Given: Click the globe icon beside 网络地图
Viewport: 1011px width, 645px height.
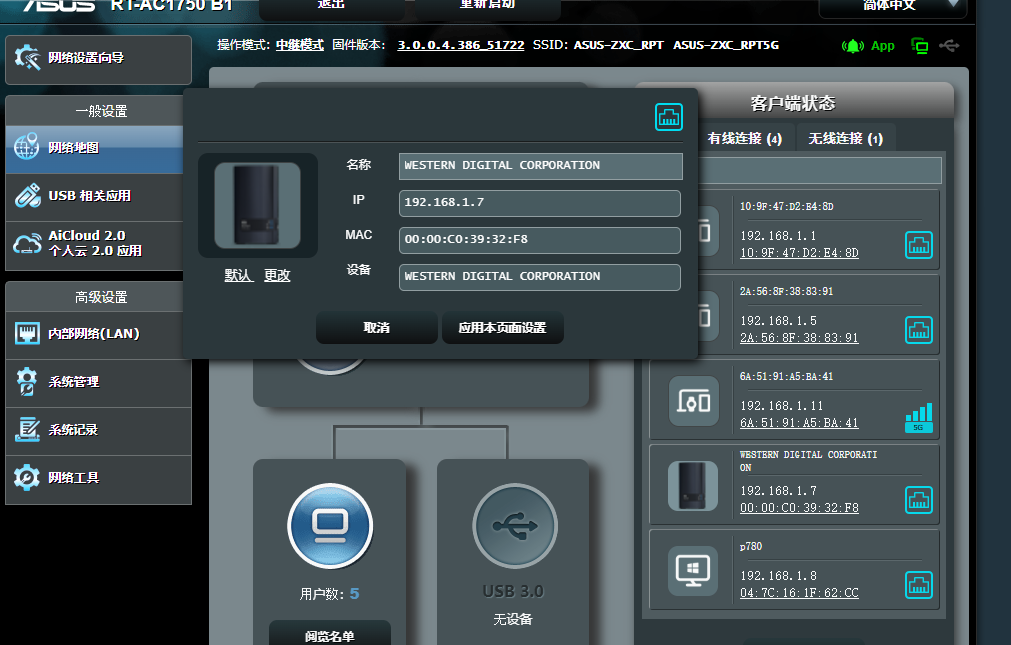Looking at the screenshot, I should click(26, 147).
